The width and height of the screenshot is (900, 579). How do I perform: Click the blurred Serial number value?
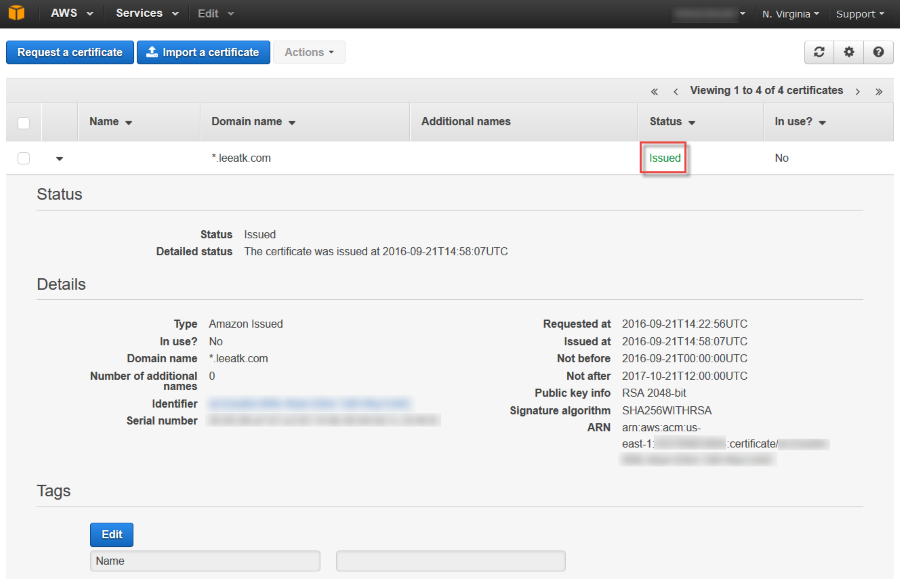[324, 421]
